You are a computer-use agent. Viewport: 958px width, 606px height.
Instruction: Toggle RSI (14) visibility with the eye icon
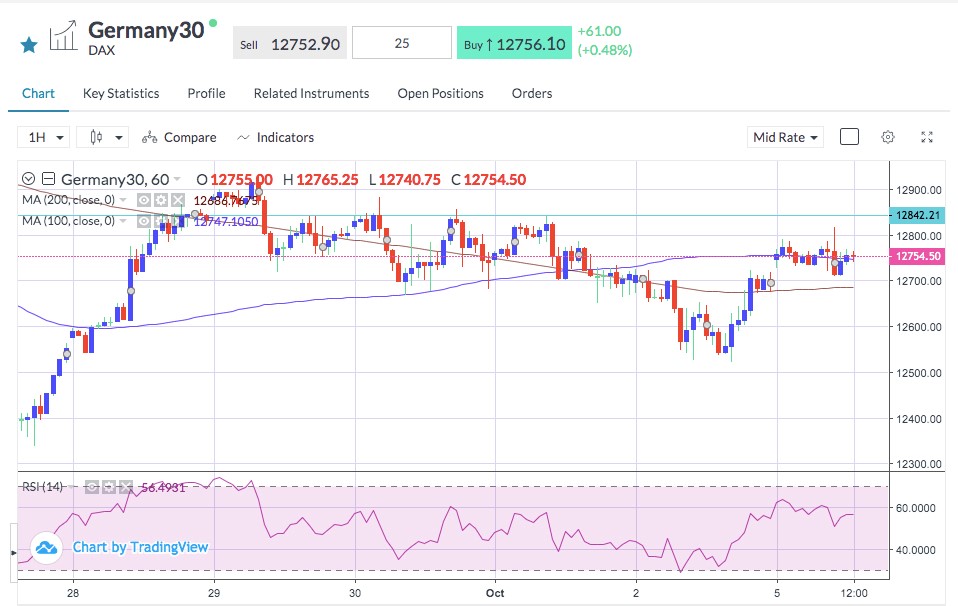[92, 487]
